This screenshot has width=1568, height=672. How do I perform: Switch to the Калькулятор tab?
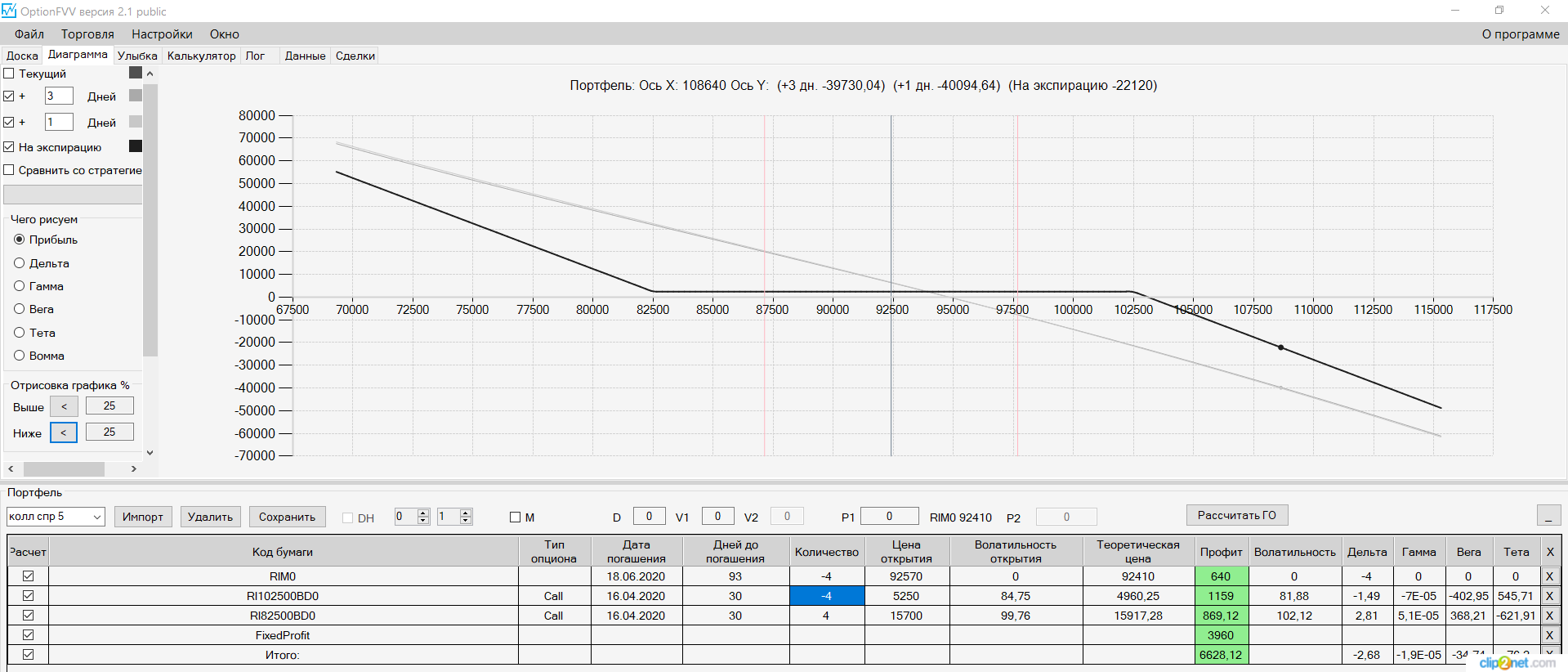(202, 56)
